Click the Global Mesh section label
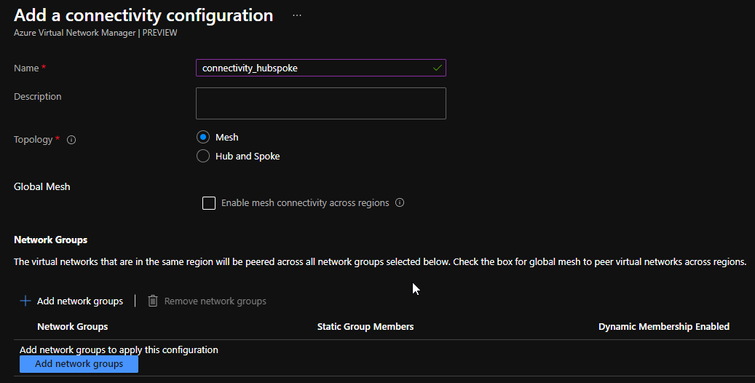The width and height of the screenshot is (755, 383). (42, 187)
